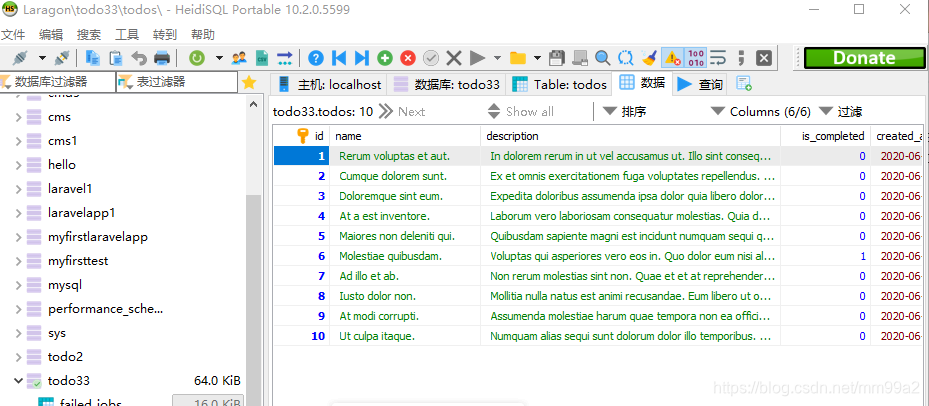Screen dimensions: 929x406
Task: Click the export database arrow icon
Action: click(x=285, y=57)
